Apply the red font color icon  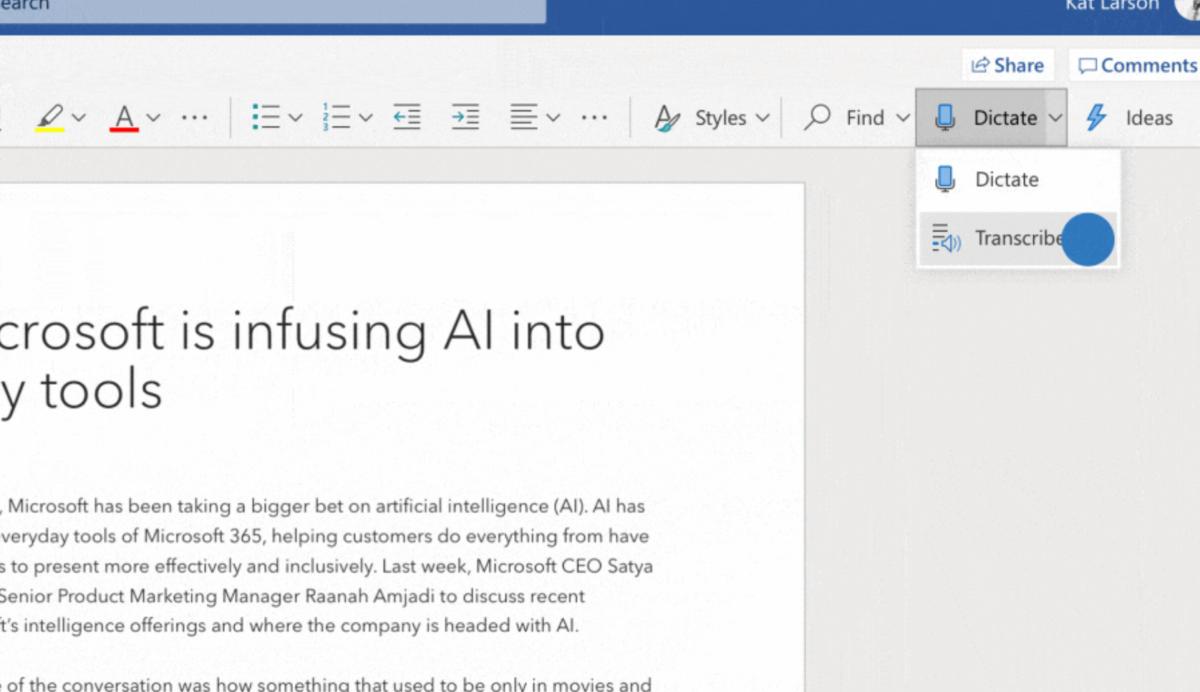click(x=125, y=118)
